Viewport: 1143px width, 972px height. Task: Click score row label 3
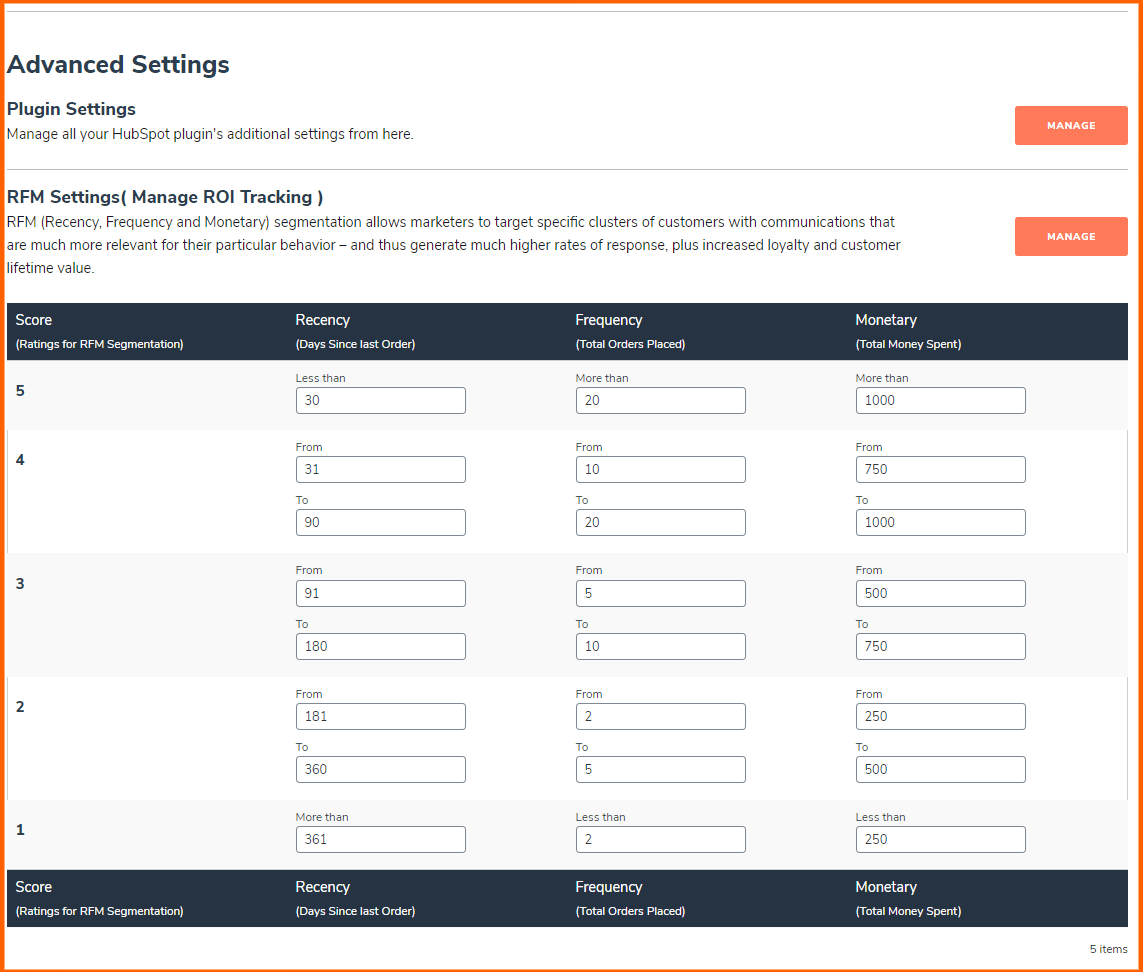20,584
